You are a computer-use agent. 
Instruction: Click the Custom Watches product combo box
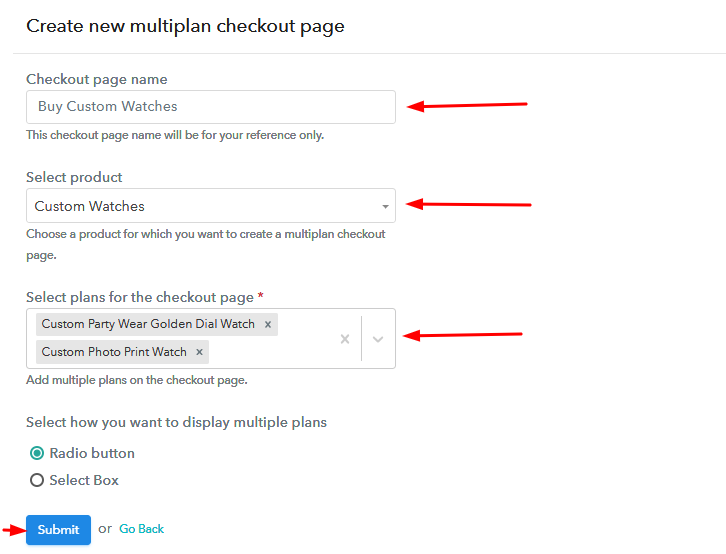click(x=200, y=206)
